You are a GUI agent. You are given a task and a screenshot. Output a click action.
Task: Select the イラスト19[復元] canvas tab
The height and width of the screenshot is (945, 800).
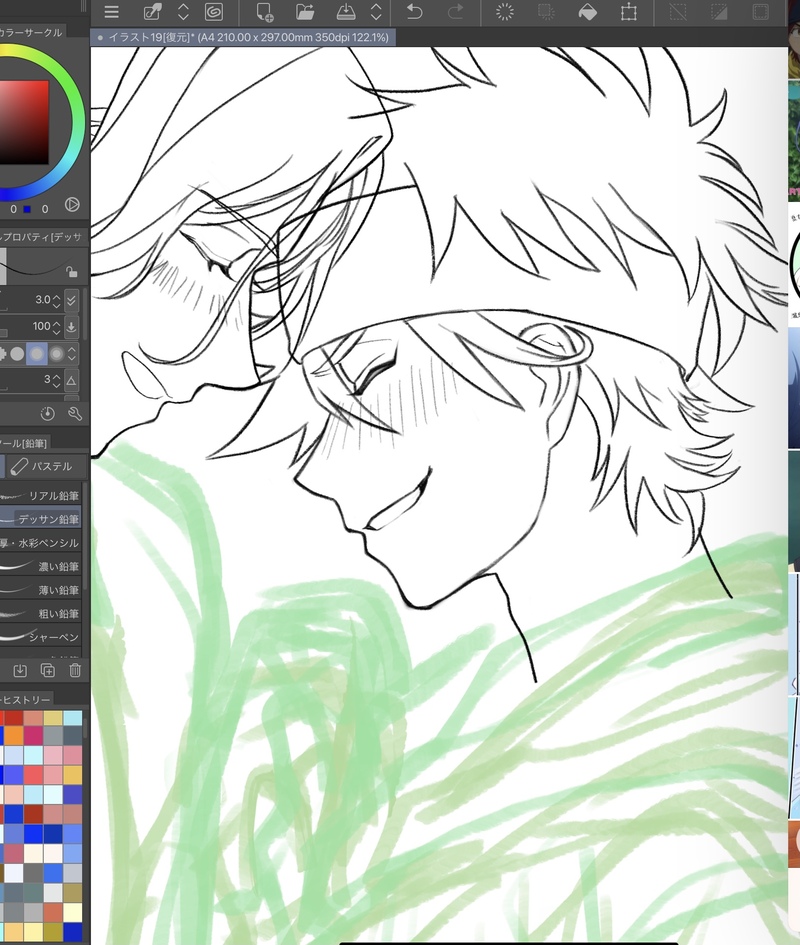244,37
